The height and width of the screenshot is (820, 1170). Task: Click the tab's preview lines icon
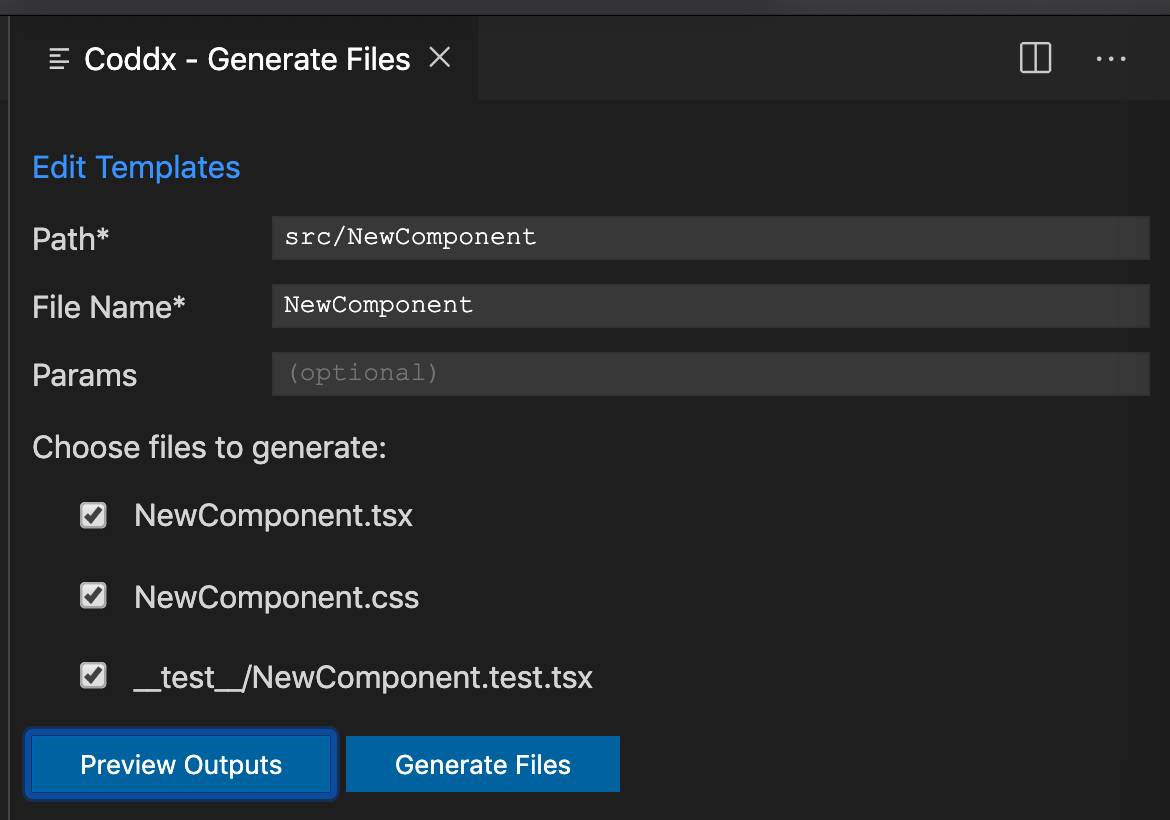[x=58, y=58]
